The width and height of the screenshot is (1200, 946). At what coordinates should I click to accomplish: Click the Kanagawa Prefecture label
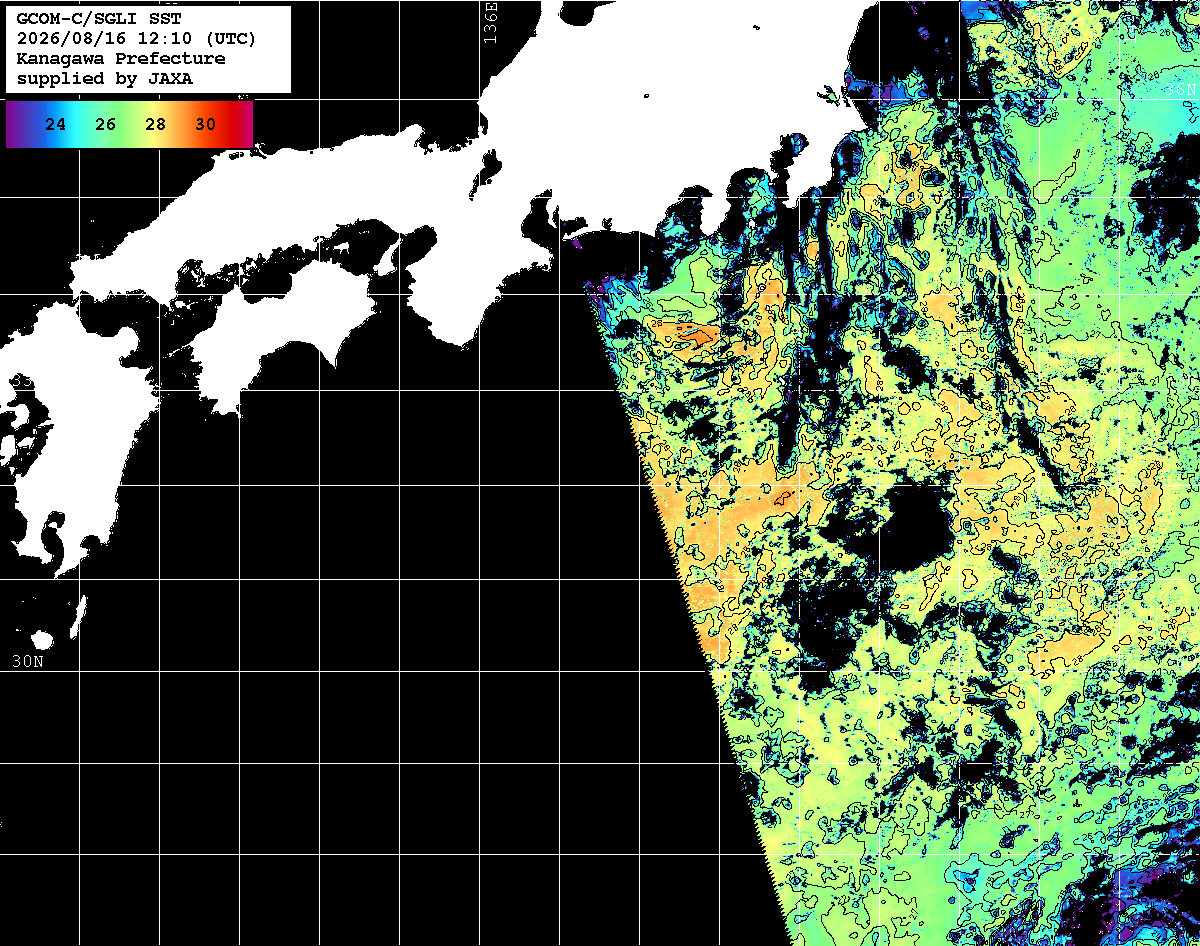pos(121,59)
